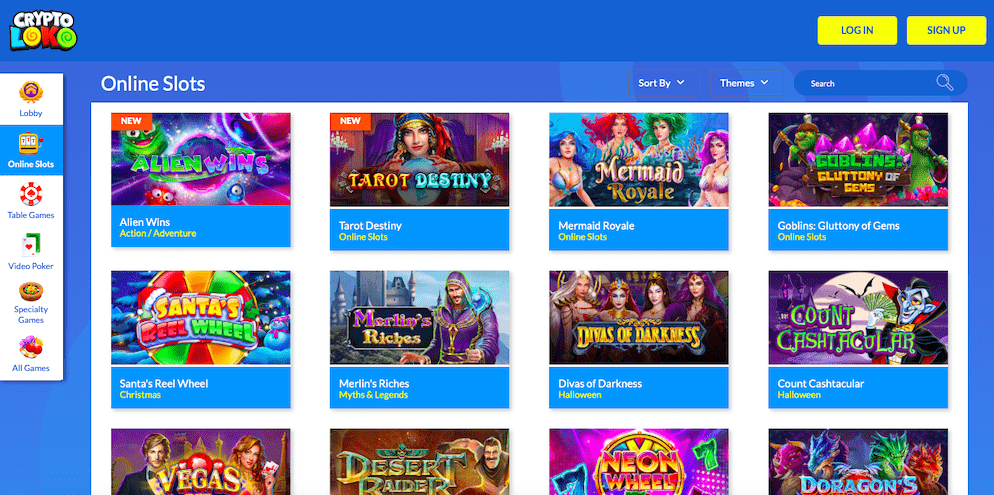Expand the Sort By dropdown
This screenshot has height=495, width=994.
coord(662,83)
